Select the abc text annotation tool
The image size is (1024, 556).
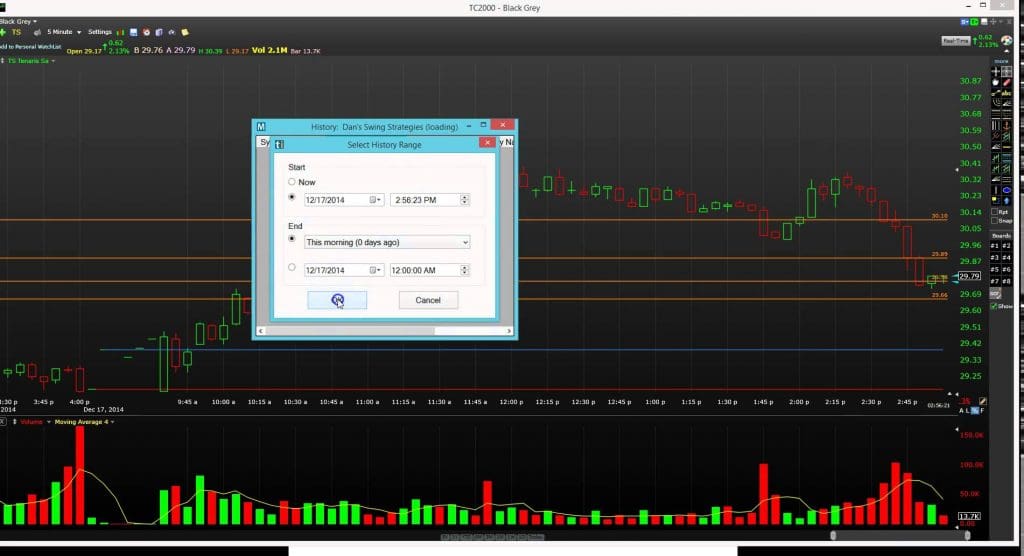1006,93
